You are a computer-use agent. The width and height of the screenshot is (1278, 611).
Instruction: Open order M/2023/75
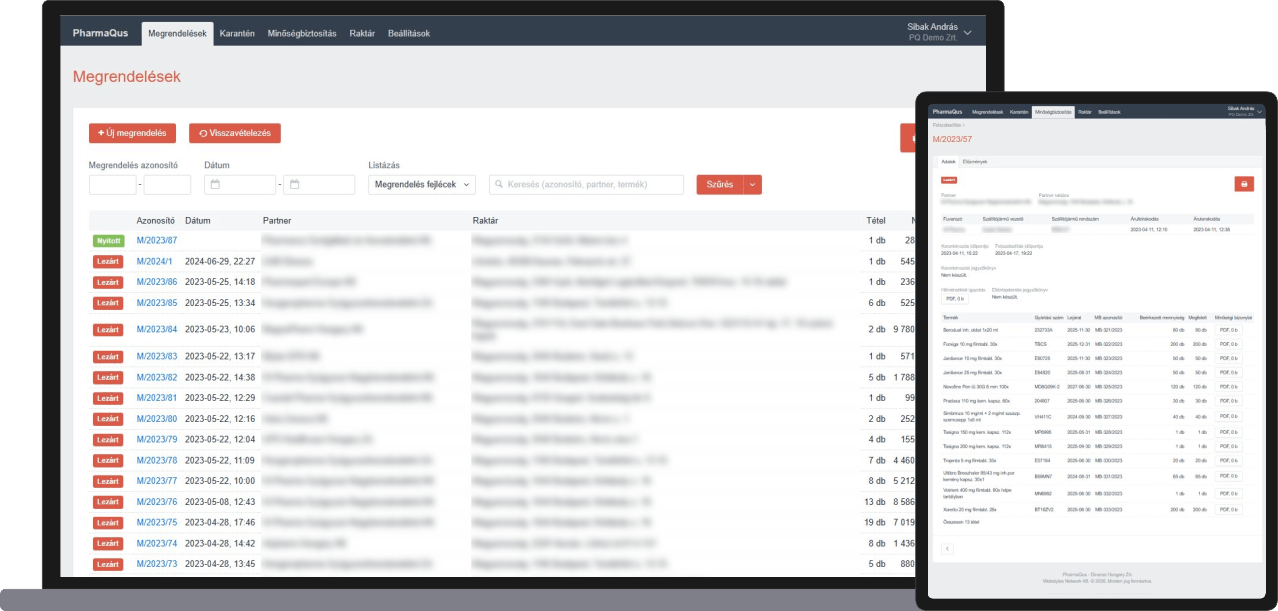pyautogui.click(x=157, y=522)
